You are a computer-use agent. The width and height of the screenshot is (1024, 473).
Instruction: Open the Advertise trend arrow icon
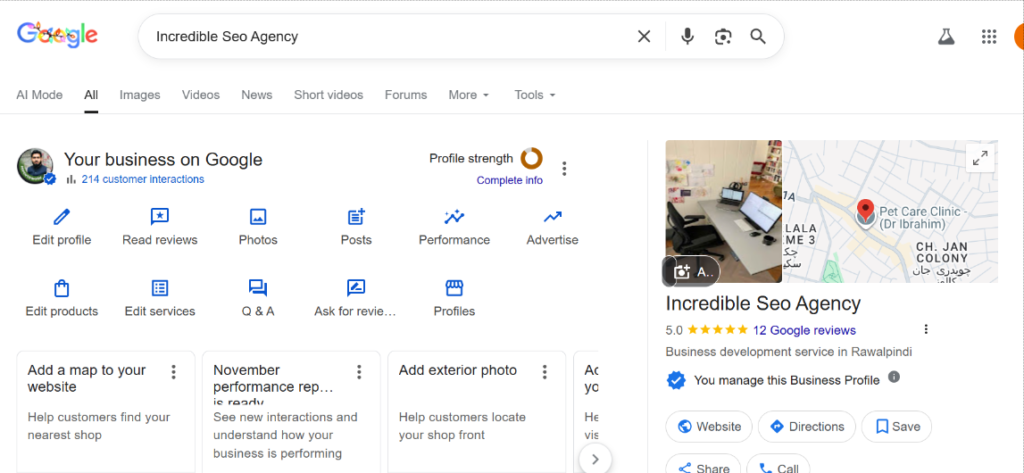pyautogui.click(x=552, y=217)
